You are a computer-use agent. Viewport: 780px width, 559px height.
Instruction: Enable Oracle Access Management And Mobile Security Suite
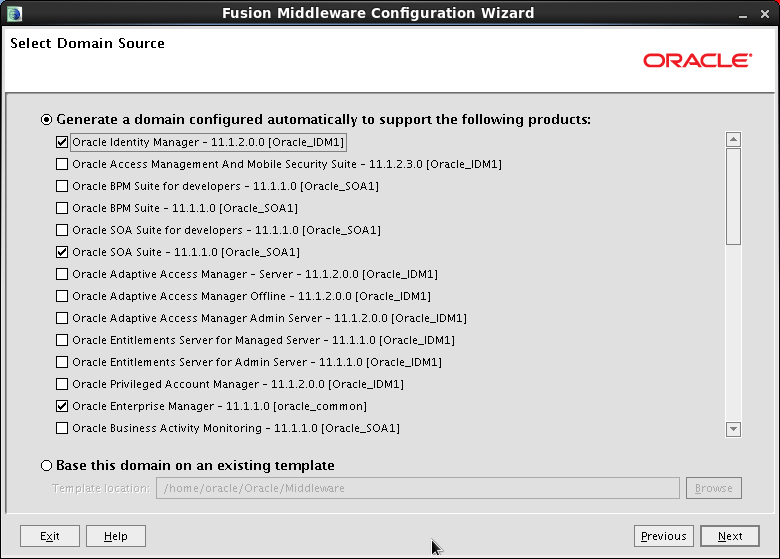click(63, 164)
